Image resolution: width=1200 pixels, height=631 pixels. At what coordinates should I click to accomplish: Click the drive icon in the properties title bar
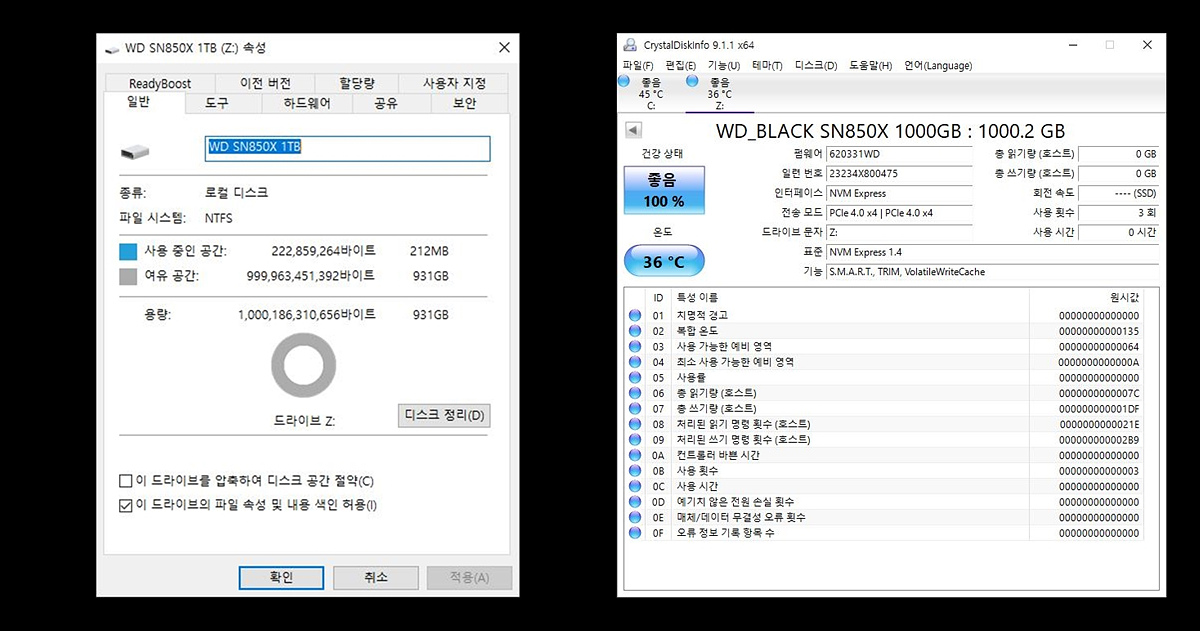coord(111,48)
